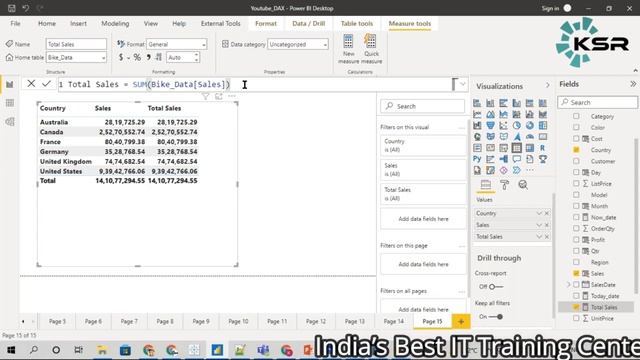640x360 pixels.
Task: Open the currency format dropdown arrow
Action: (x=128, y=58)
